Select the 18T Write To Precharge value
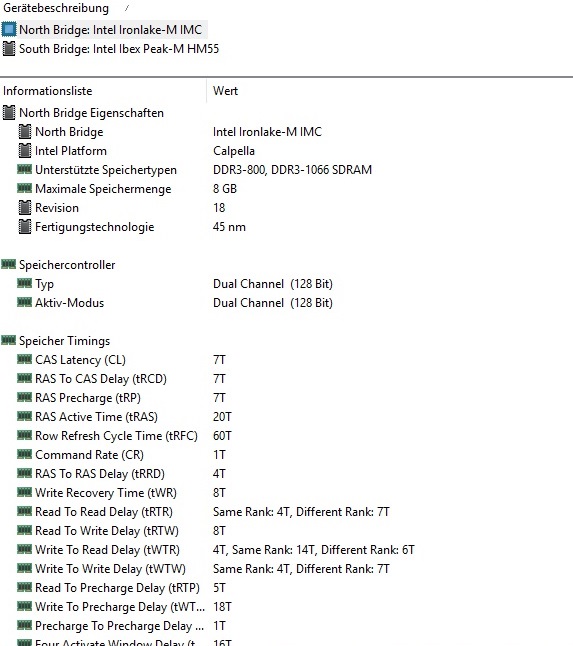Viewport: 573px width, 646px height. tap(222, 606)
